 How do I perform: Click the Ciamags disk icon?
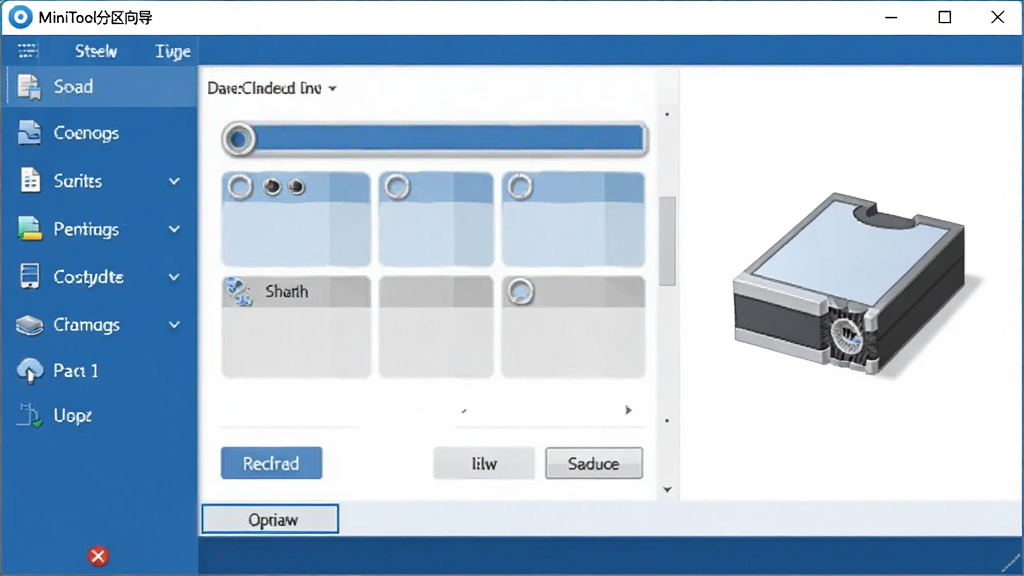[x=29, y=325]
